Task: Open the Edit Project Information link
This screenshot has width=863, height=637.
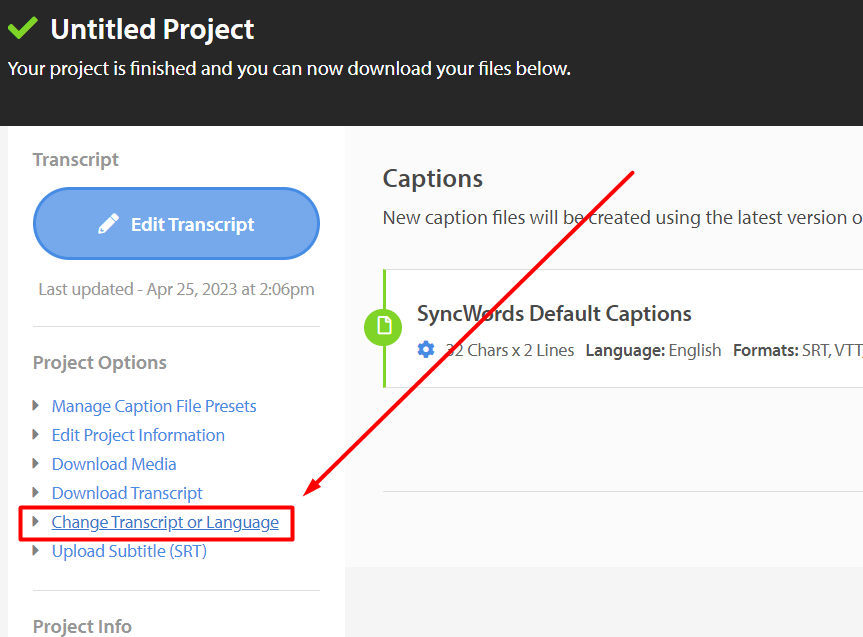Action: (x=138, y=435)
